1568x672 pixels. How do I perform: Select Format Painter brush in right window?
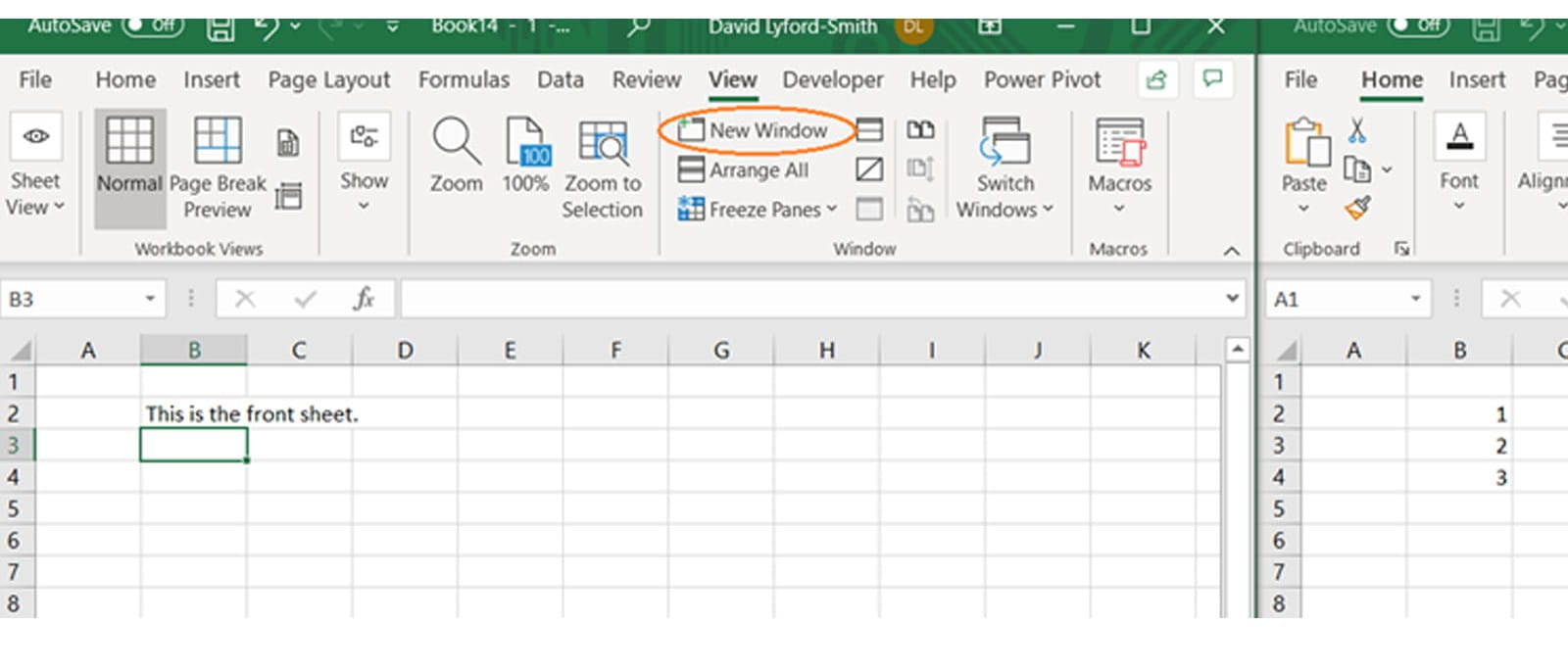click(1357, 208)
